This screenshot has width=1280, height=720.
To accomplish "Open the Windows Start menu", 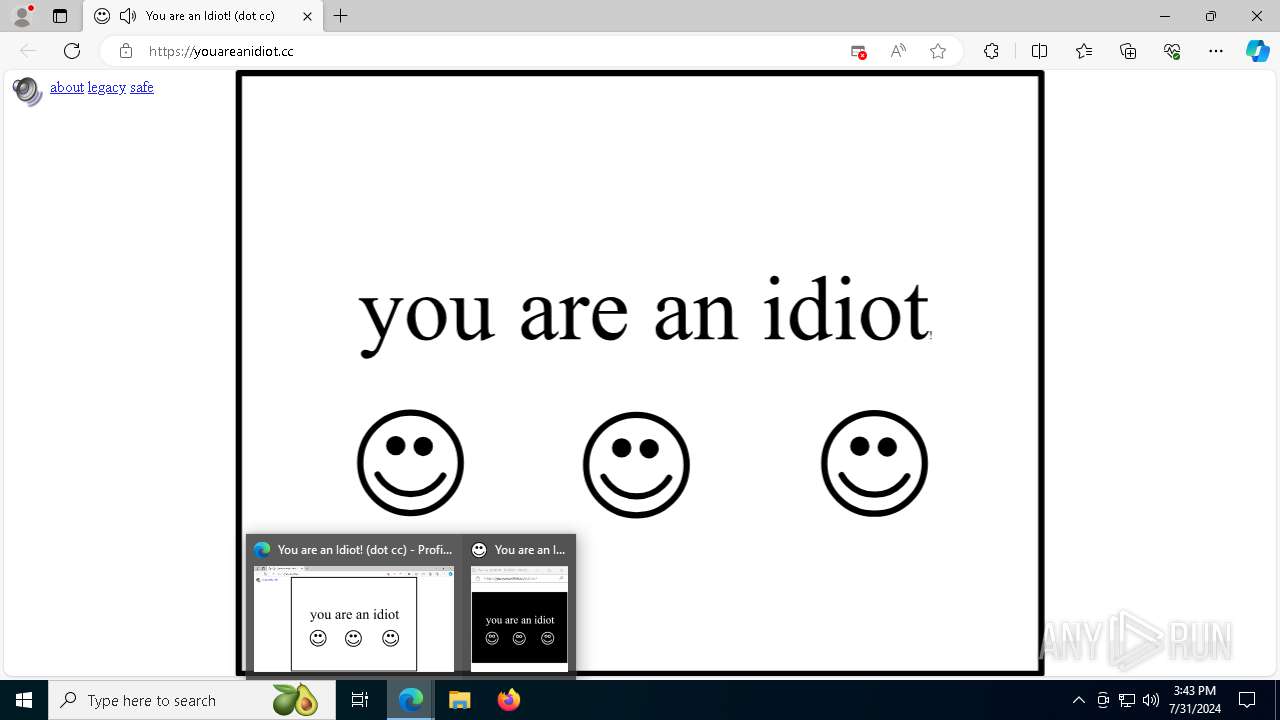I will (24, 700).
